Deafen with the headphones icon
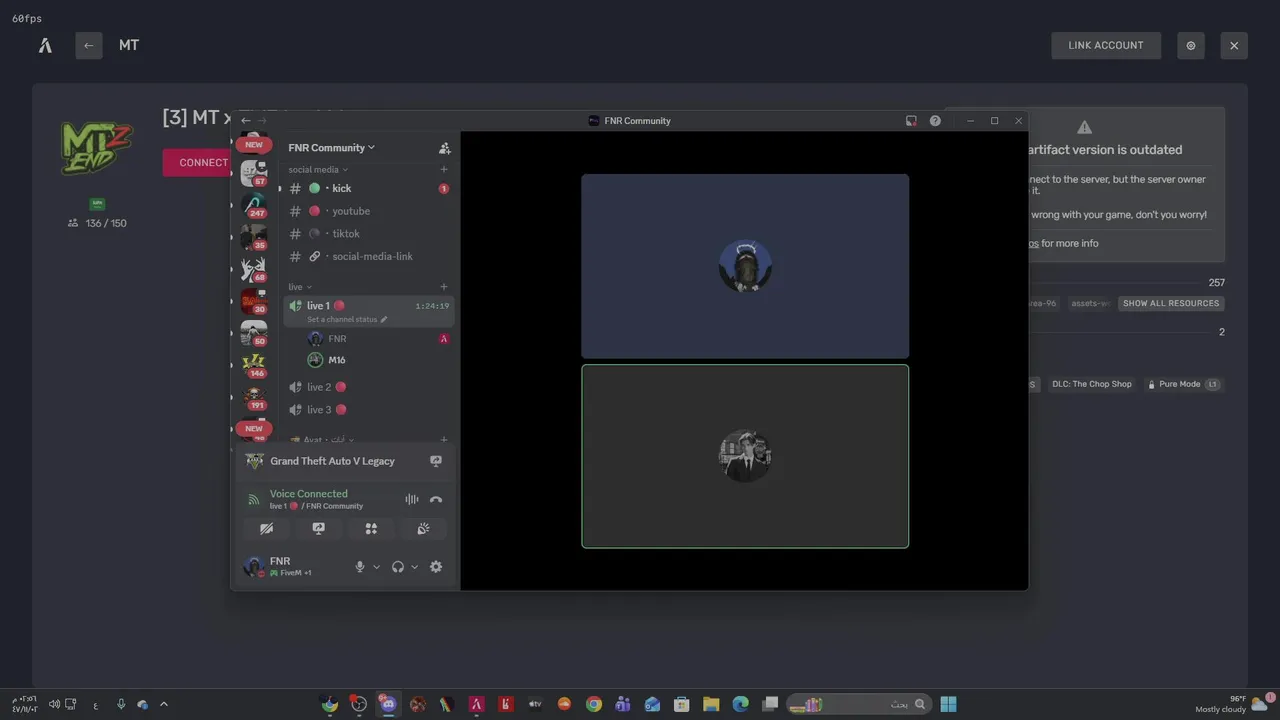The height and width of the screenshot is (720, 1280). (398, 567)
